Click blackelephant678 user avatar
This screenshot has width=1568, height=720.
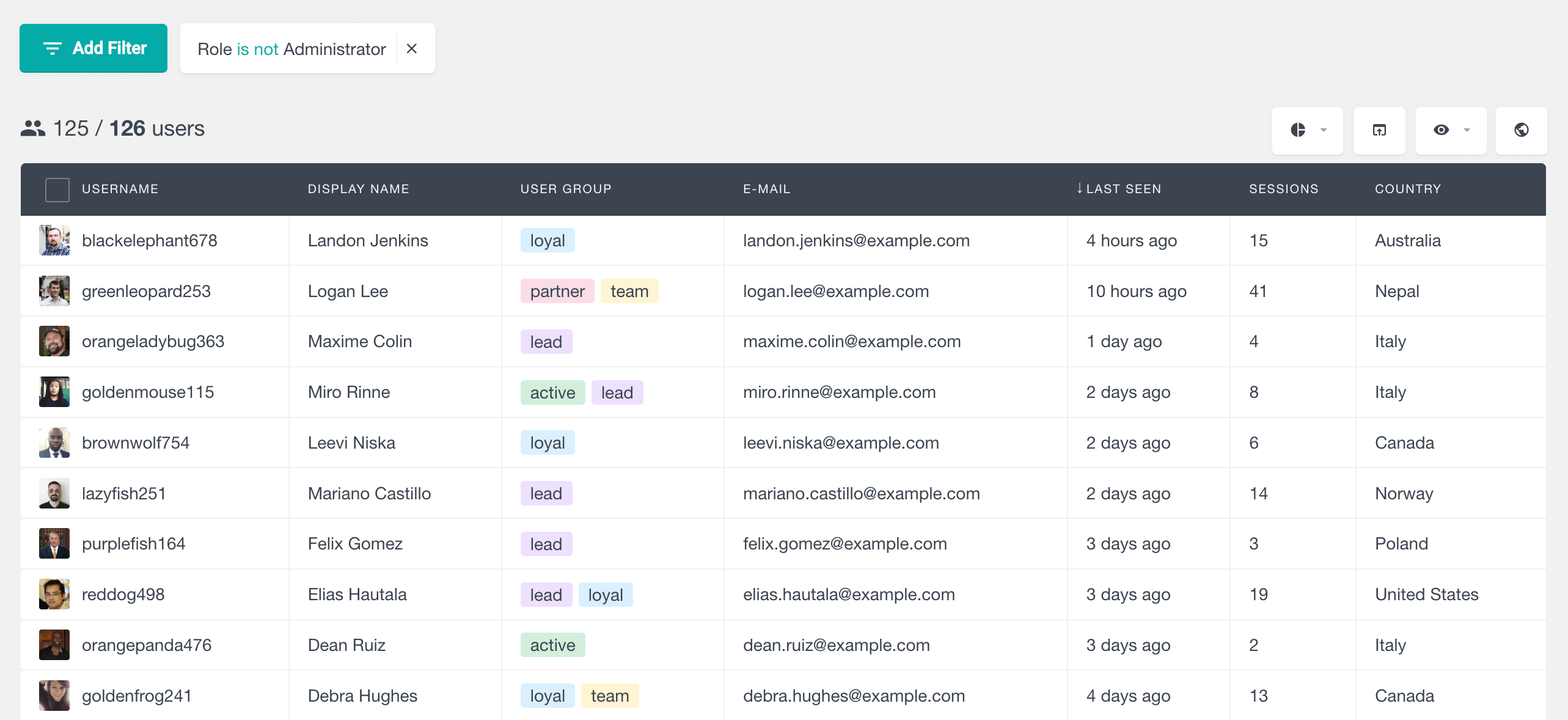[54, 240]
